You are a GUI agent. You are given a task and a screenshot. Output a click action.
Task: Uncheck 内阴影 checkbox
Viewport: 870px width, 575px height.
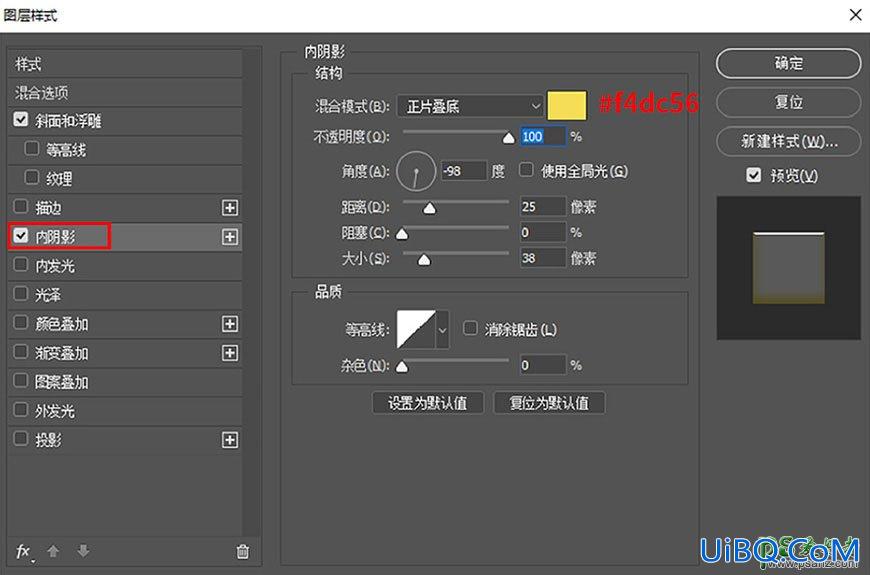(21, 235)
